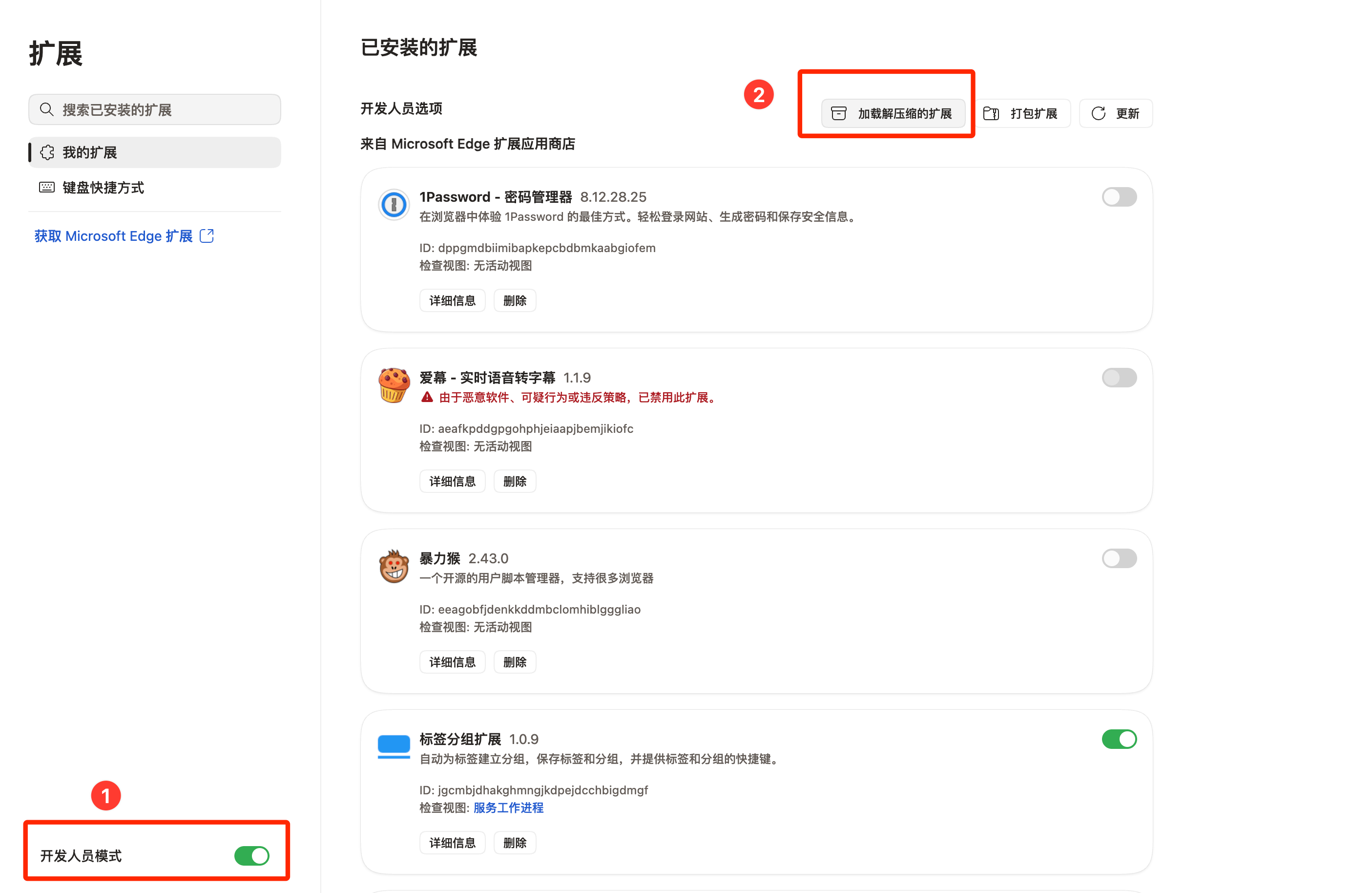Turn off 开发人员模式 toggle
The height and width of the screenshot is (893, 1372).
(x=252, y=855)
